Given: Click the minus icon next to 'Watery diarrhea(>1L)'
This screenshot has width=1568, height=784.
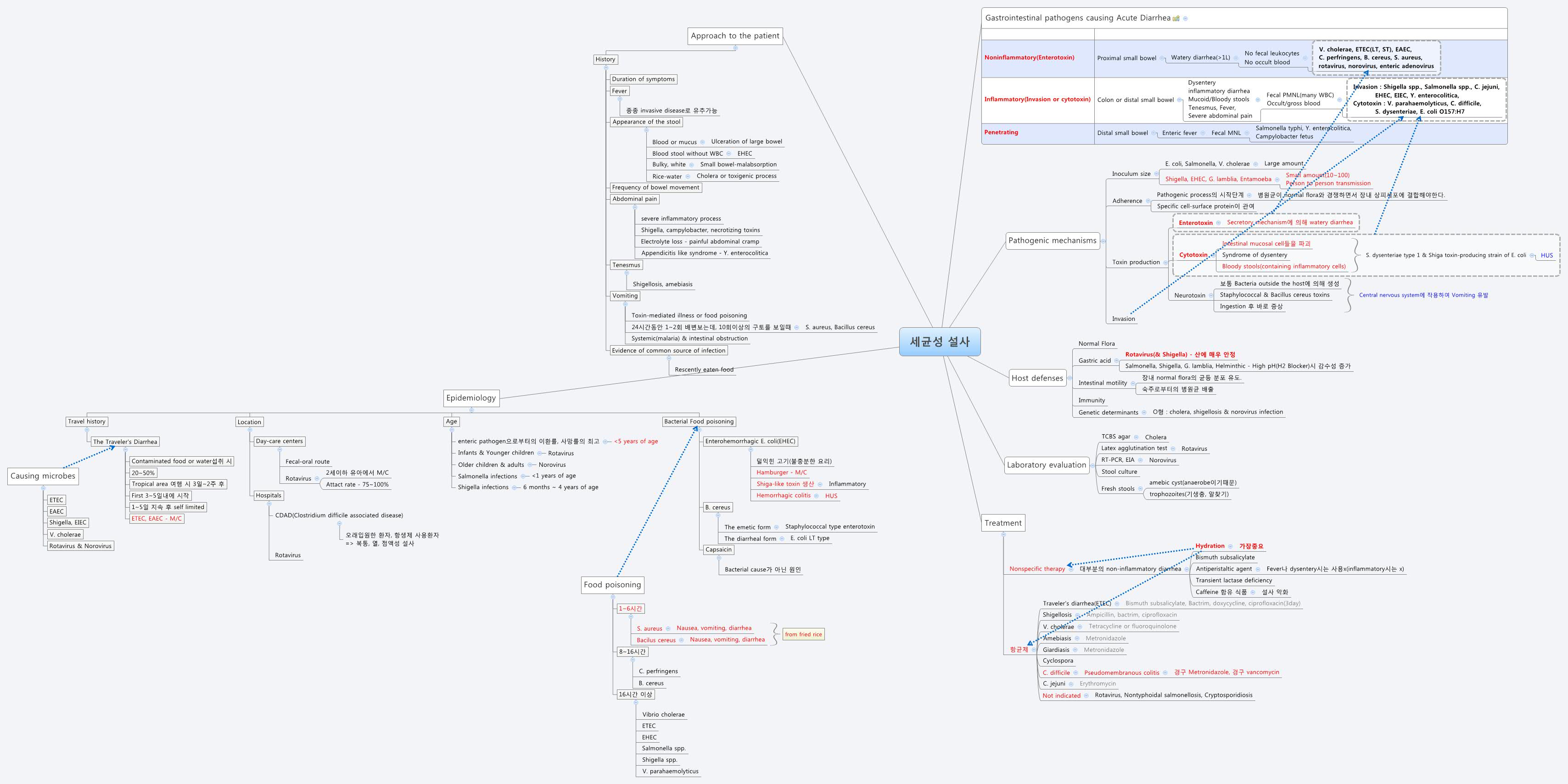Looking at the screenshot, I should click(x=1236, y=58).
